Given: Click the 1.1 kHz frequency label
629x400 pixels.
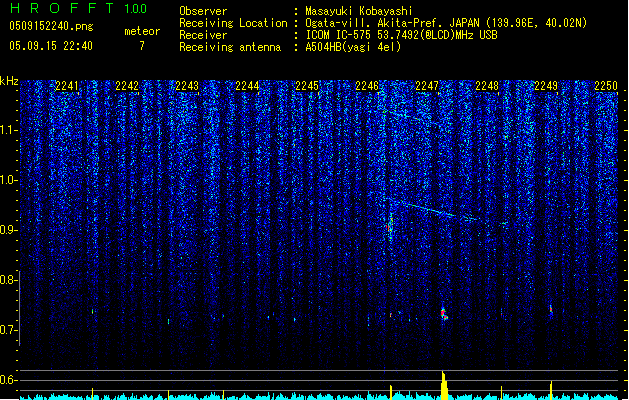Looking at the screenshot, I should [x=9, y=130].
